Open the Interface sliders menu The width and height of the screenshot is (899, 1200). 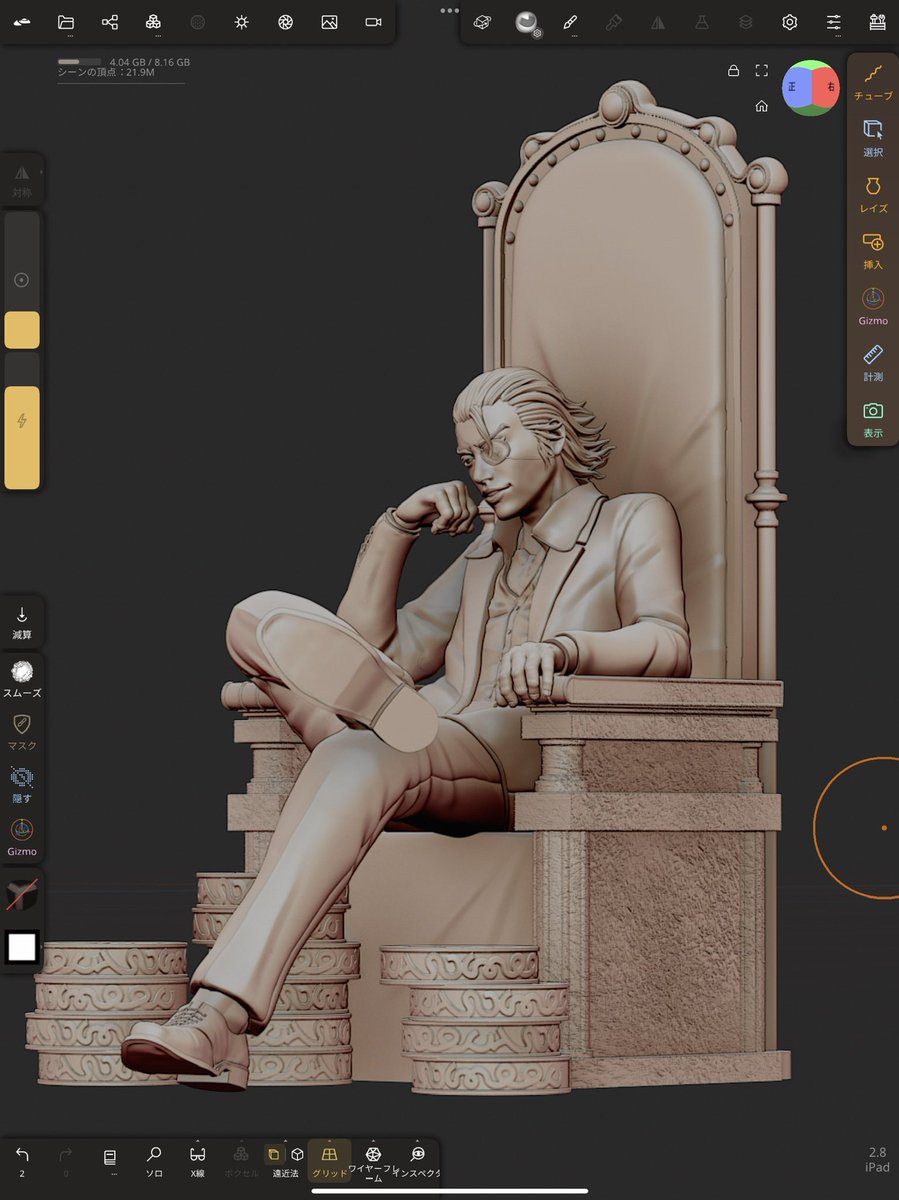coord(834,22)
